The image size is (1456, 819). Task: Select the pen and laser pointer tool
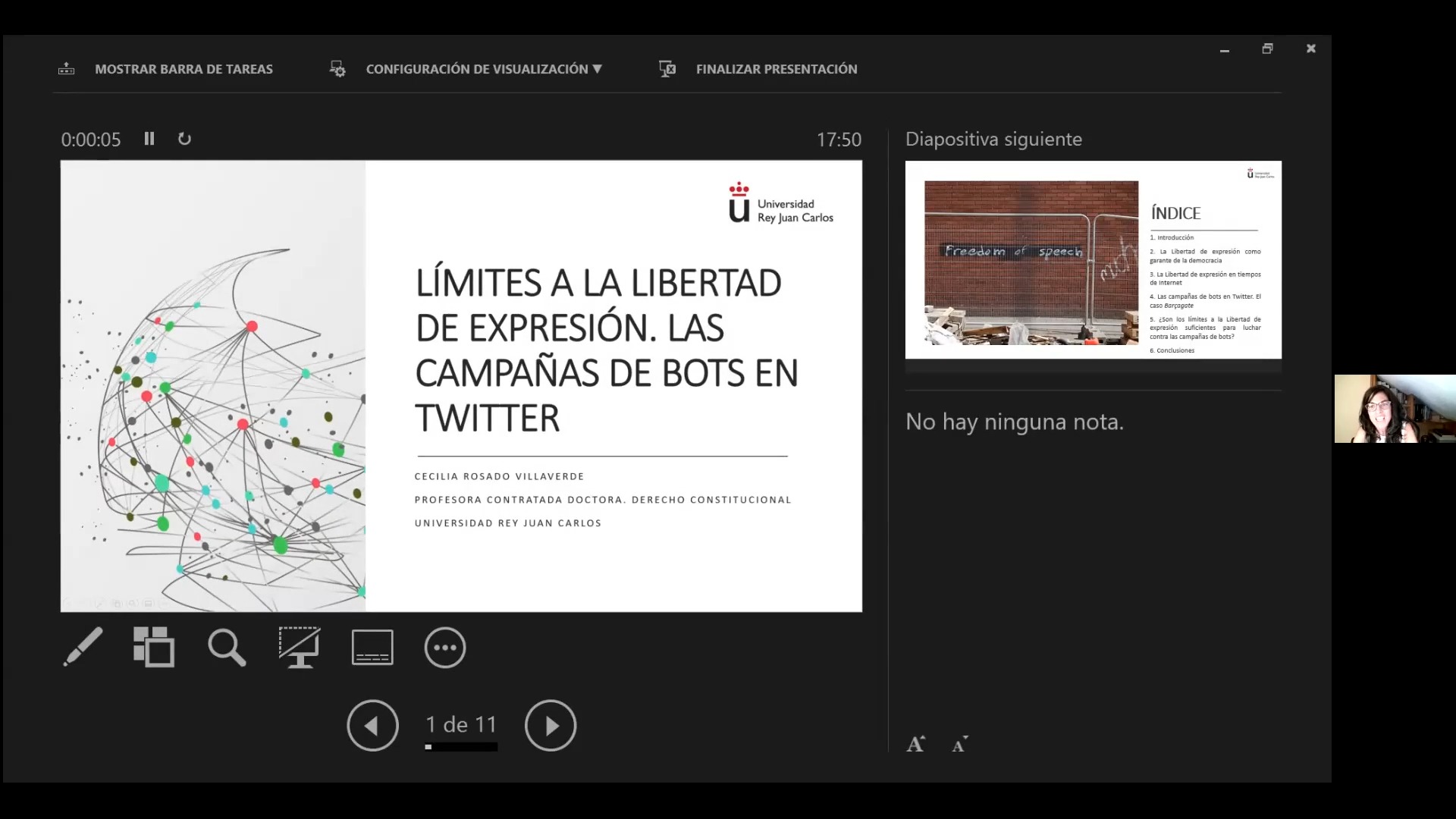[83, 647]
